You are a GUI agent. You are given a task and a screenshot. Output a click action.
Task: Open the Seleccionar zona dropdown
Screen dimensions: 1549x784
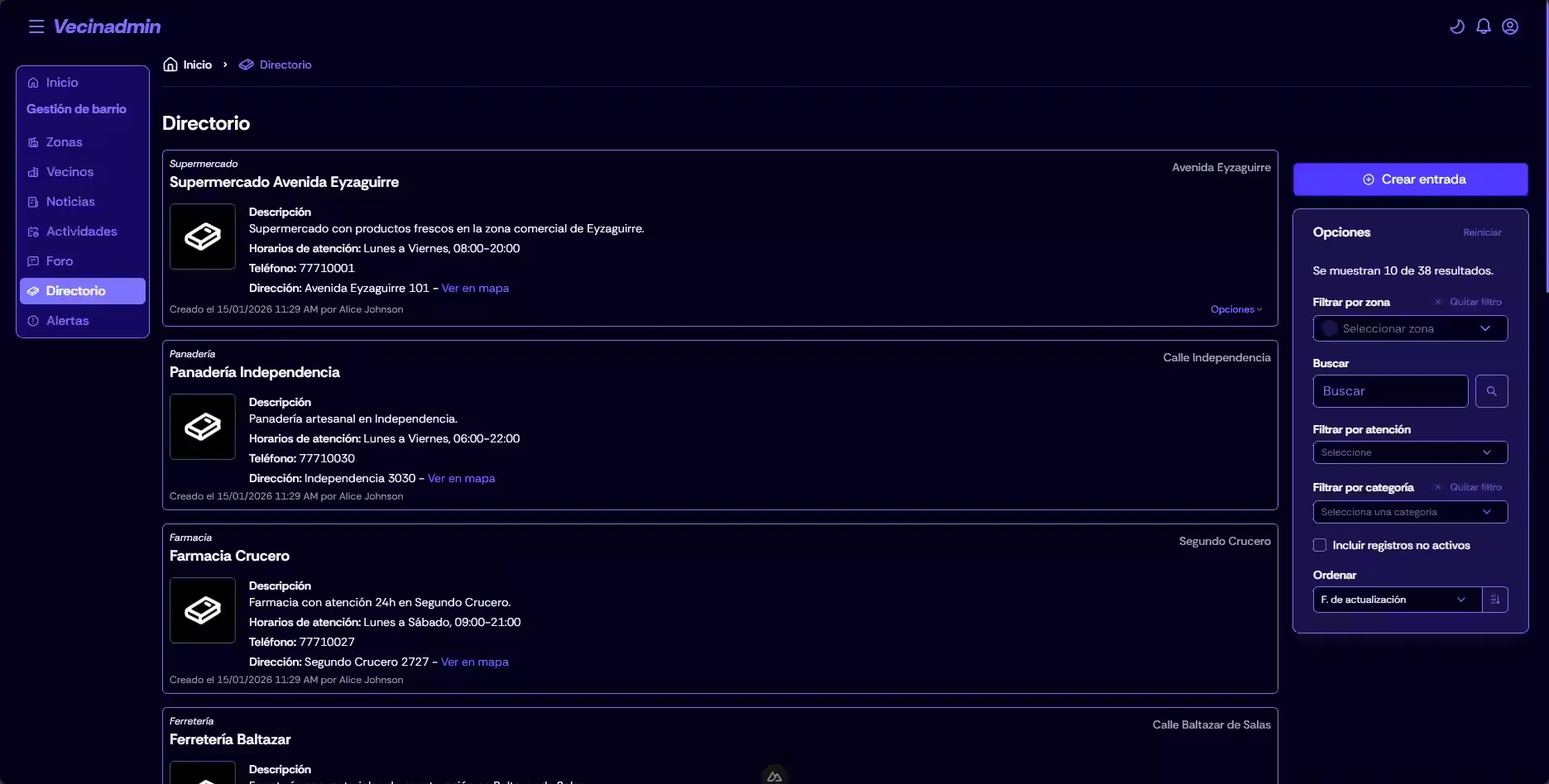pos(1410,328)
